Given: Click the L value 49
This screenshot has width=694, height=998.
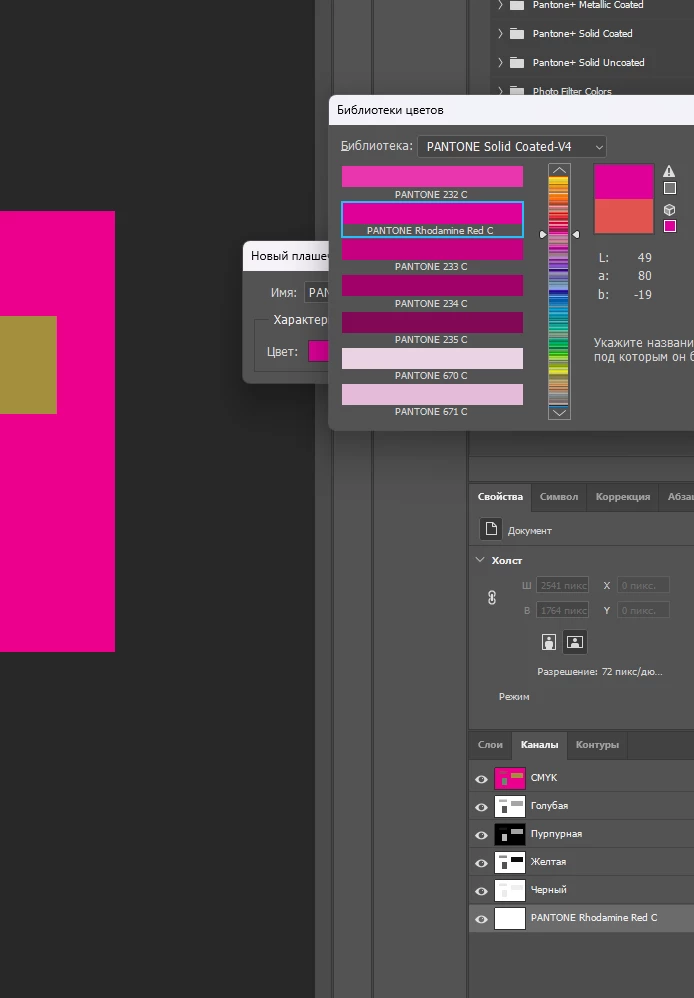Looking at the screenshot, I should (644, 258).
